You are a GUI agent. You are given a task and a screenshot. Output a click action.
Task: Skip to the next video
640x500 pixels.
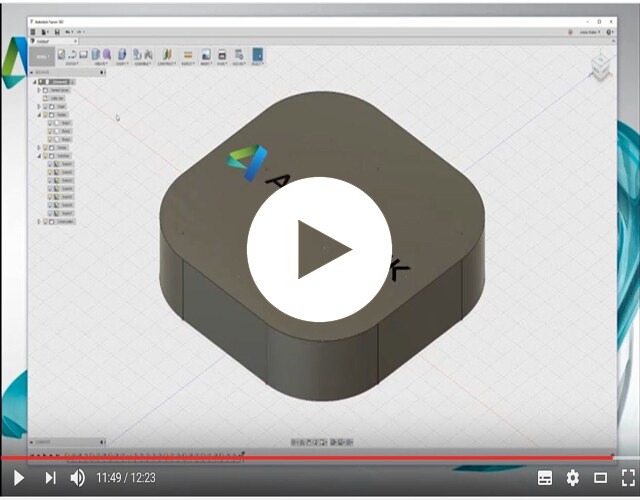pos(50,478)
